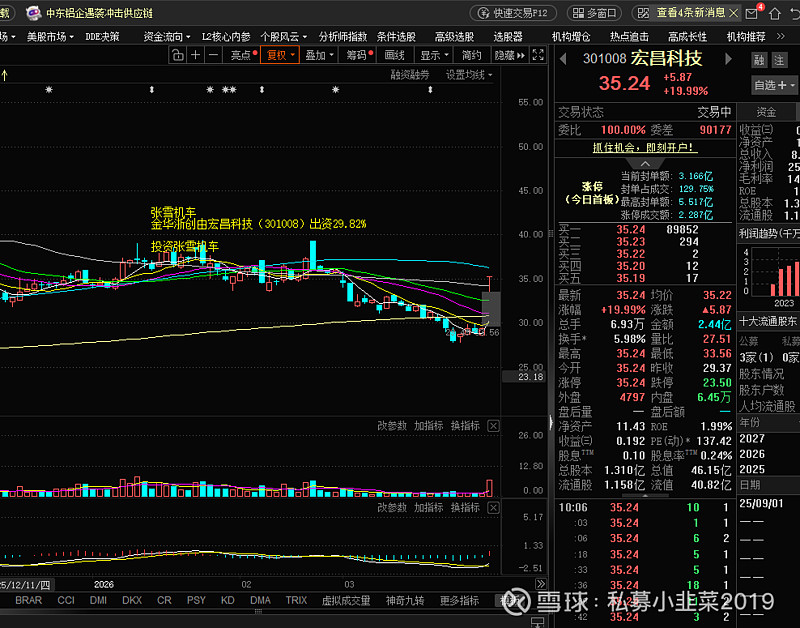The width and height of the screenshot is (800, 628).
Task: Open L2核心内参 menu item
Action: 226,37
